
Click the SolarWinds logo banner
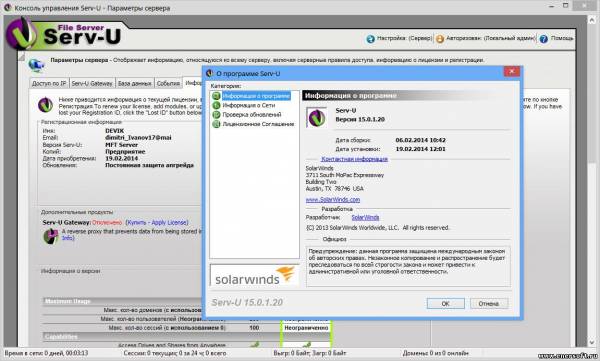point(254,275)
